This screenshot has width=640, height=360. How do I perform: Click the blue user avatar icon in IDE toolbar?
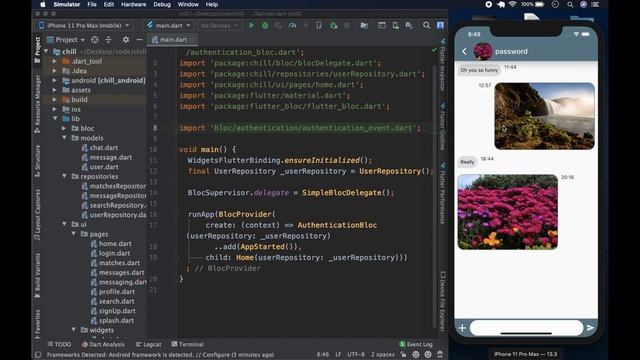tap(440, 25)
